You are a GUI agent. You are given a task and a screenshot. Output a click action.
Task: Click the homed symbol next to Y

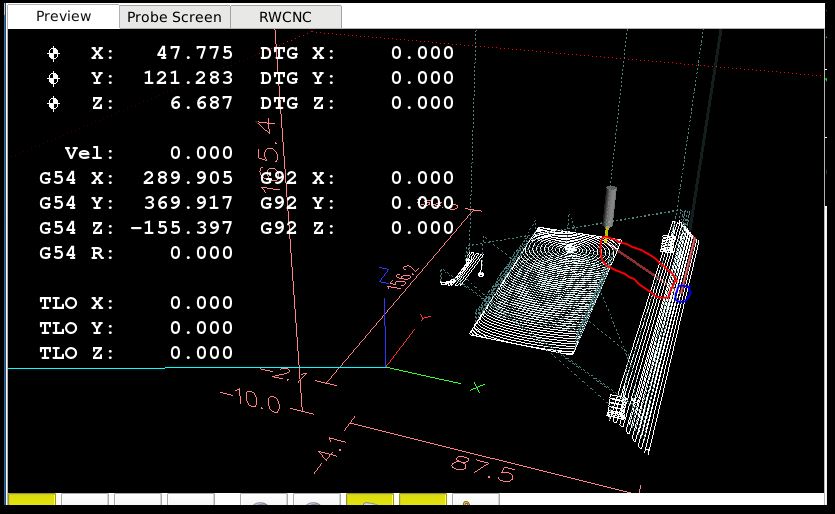tap(54, 78)
